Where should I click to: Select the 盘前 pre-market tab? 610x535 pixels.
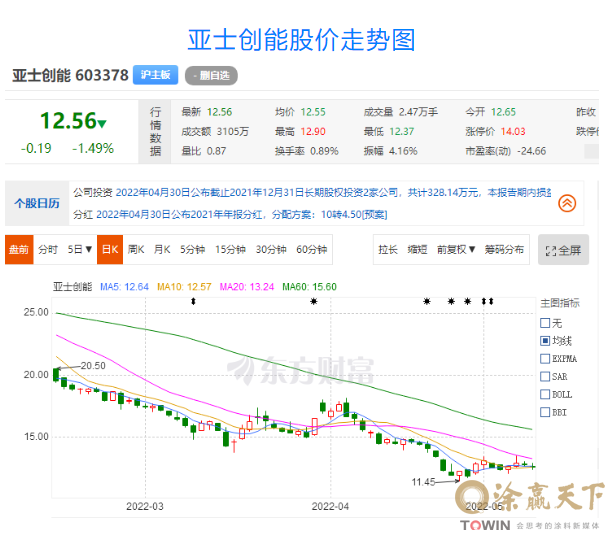[19, 249]
